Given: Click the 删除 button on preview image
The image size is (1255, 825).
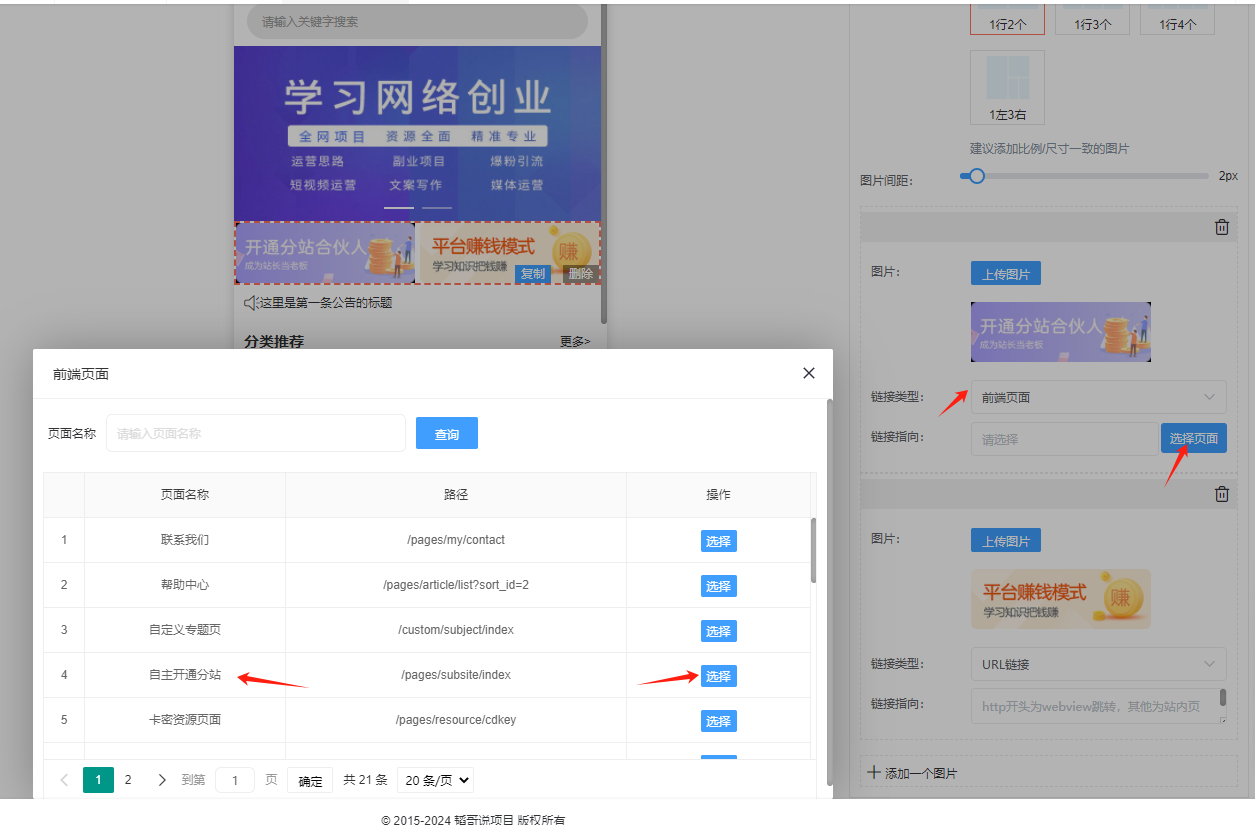Looking at the screenshot, I should [581, 274].
